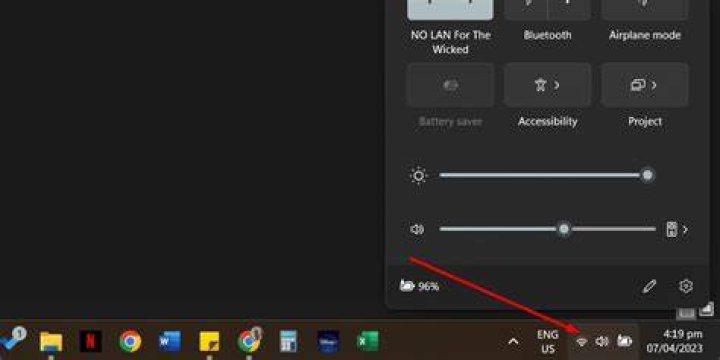Screen dimensions: 720x360
Task: Launch Disney+ from the taskbar
Action: (x=328, y=342)
